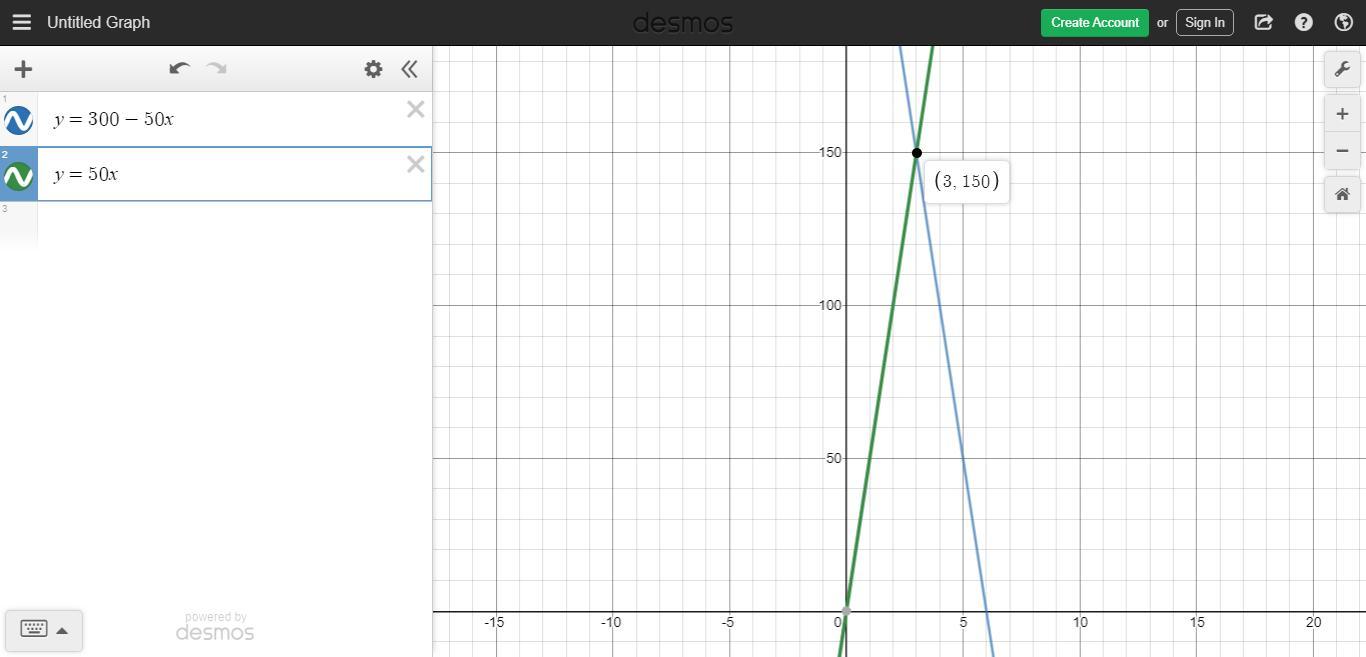1366x657 pixels.
Task: Toggle visibility of y=300-50x graph
Action: tap(18, 121)
